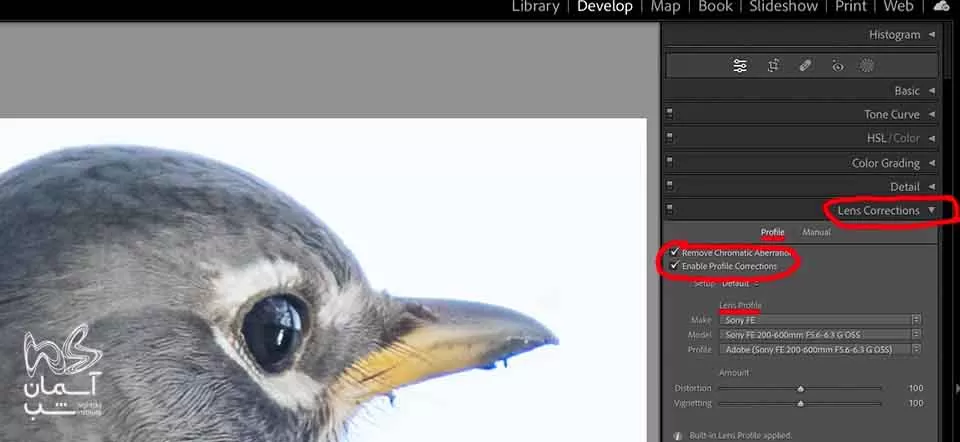Open the Map module
Image resolution: width=960 pixels, height=442 pixels.
[x=665, y=7]
